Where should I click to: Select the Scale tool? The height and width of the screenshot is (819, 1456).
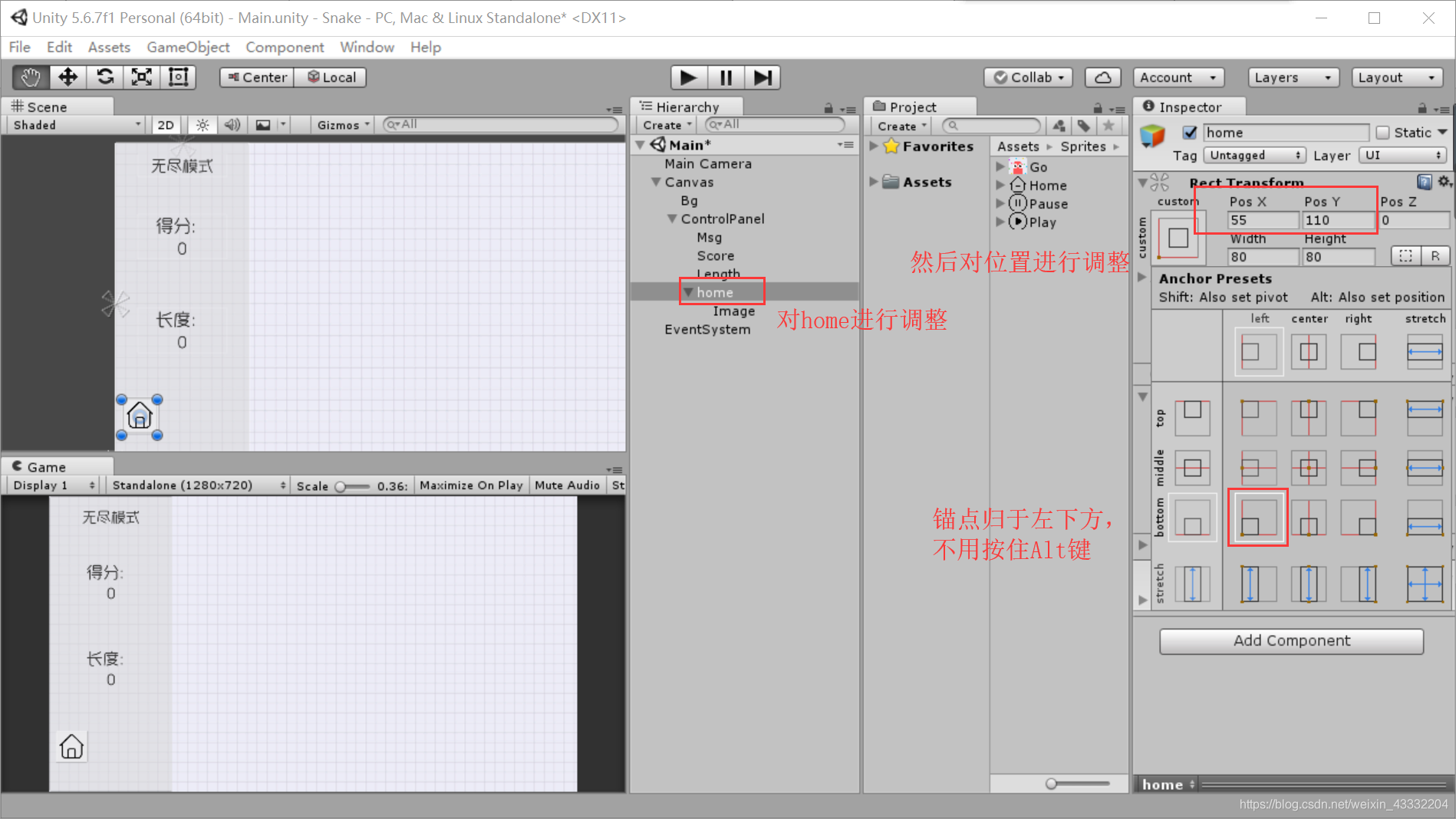141,77
